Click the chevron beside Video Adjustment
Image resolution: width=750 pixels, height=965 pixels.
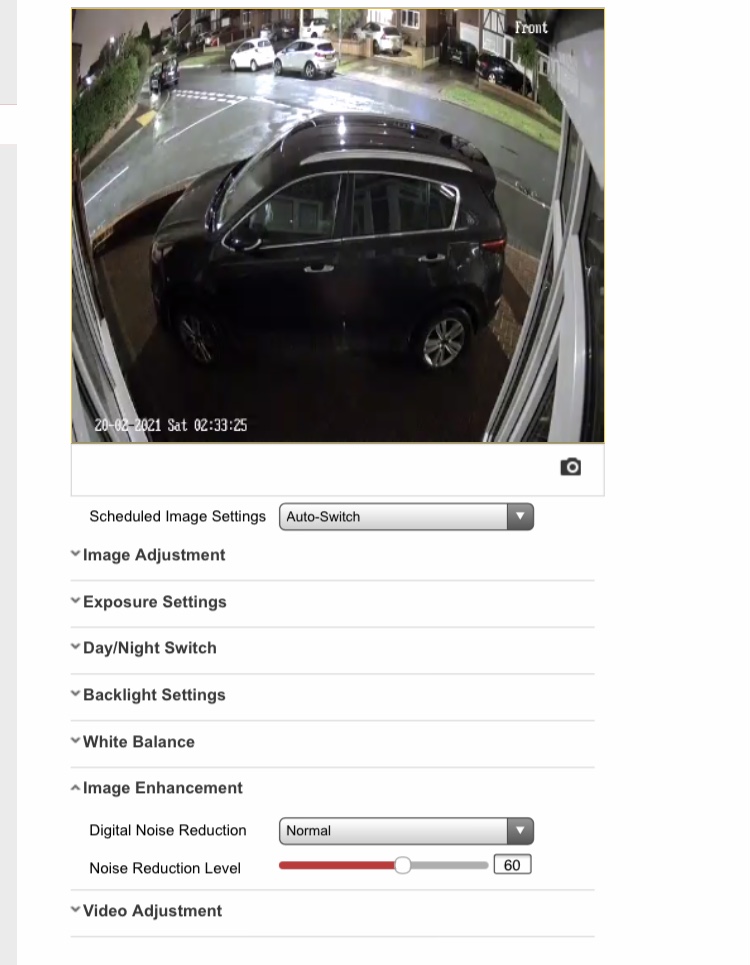tap(75, 909)
